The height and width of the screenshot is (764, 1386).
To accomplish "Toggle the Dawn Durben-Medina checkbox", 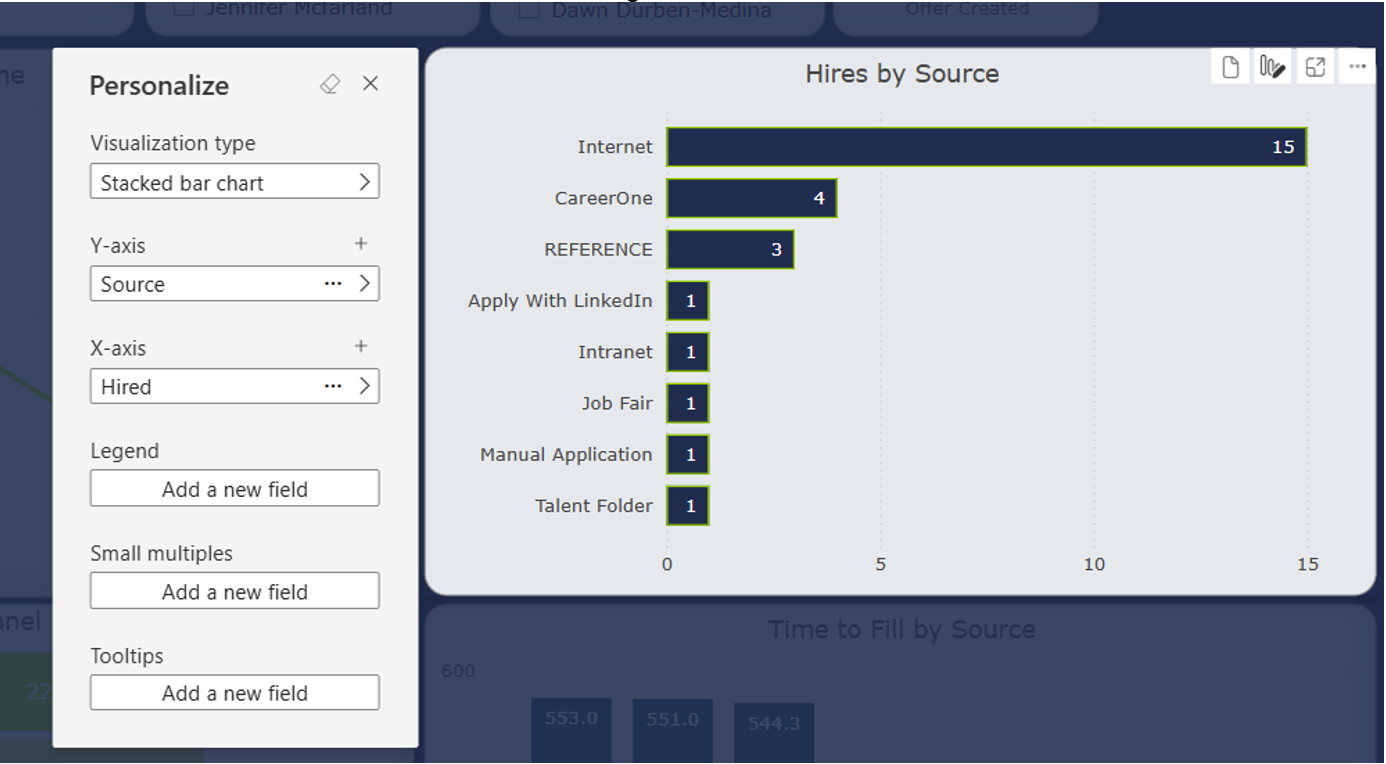I will point(530,10).
